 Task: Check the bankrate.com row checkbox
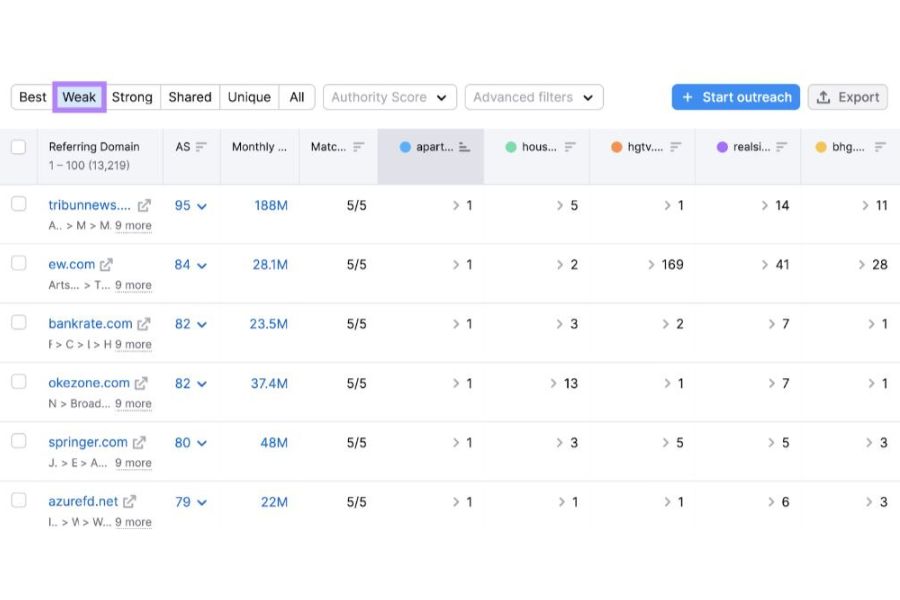pyautogui.click(x=18, y=322)
